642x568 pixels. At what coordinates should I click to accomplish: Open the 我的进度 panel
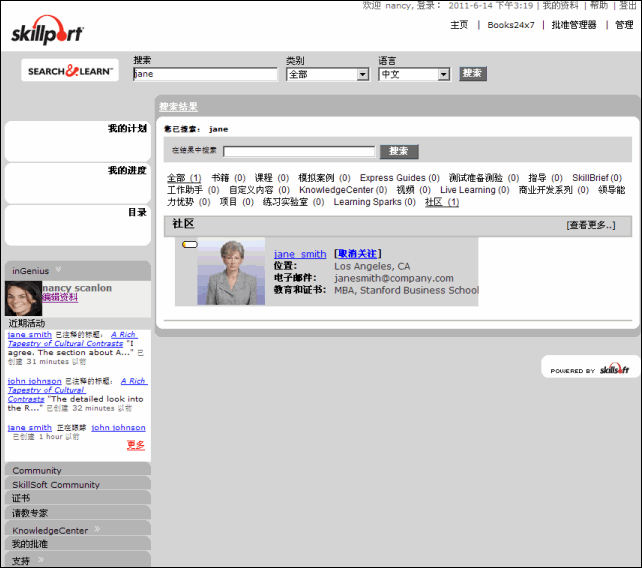[78, 183]
